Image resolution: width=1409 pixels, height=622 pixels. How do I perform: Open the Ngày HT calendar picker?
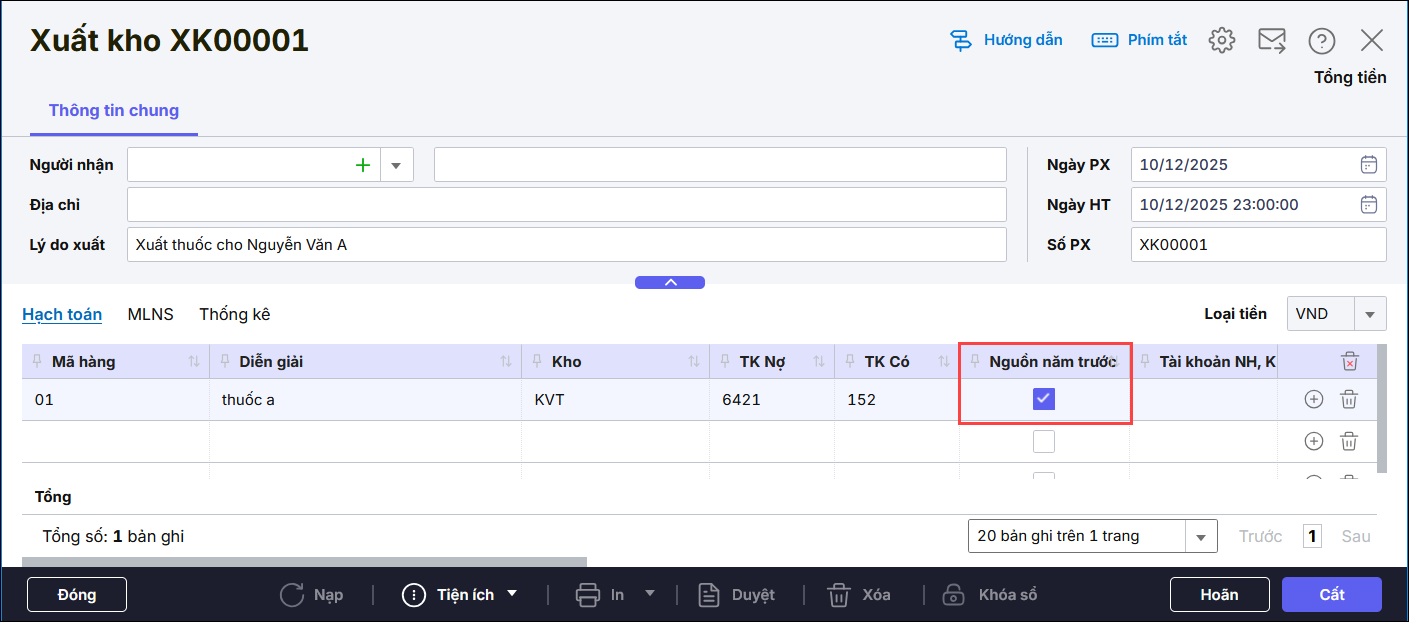click(x=1368, y=205)
